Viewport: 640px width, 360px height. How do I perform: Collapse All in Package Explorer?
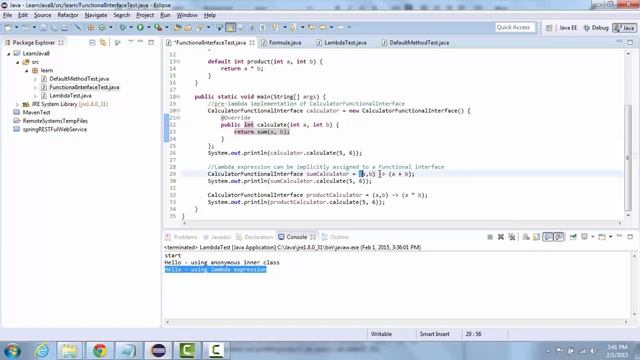[92, 42]
